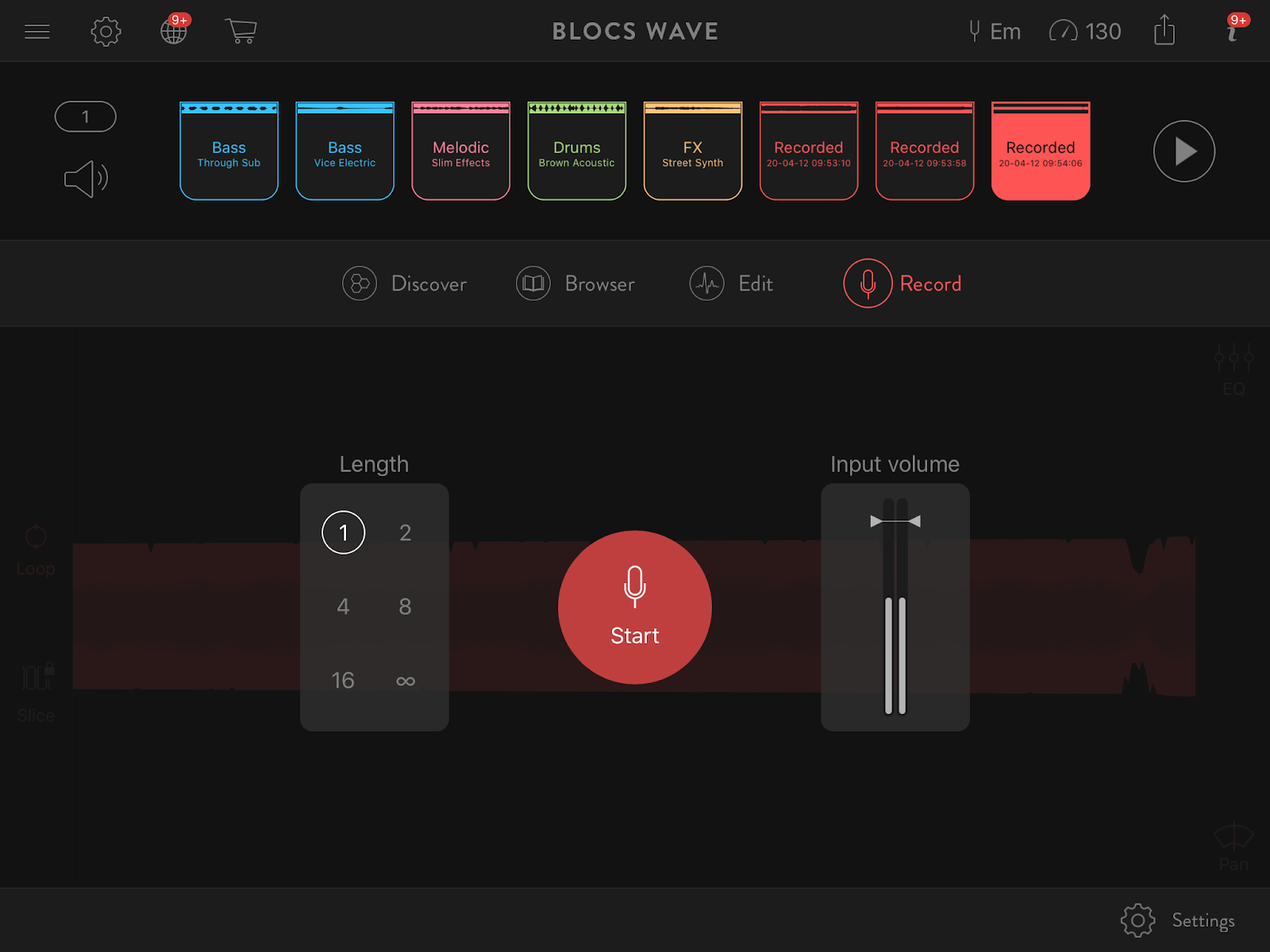
Task: Set recording length to 1 bar
Action: [344, 532]
